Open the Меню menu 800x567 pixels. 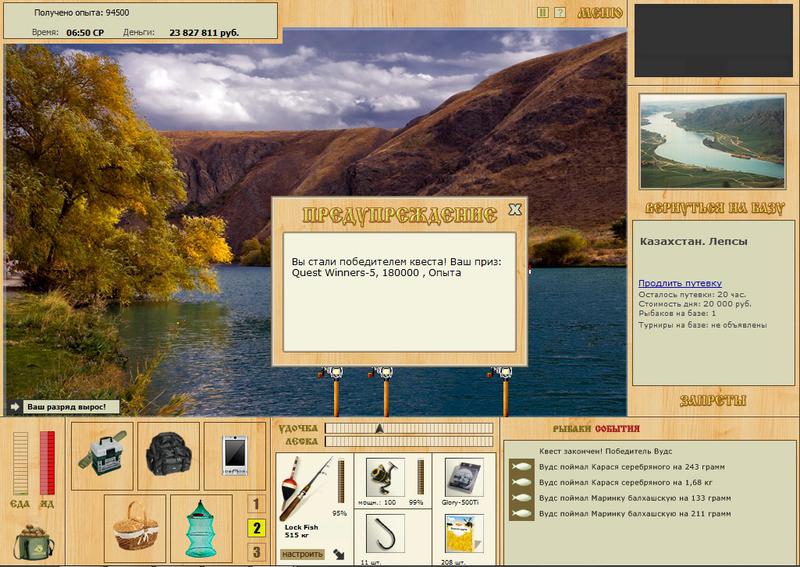tap(600, 13)
